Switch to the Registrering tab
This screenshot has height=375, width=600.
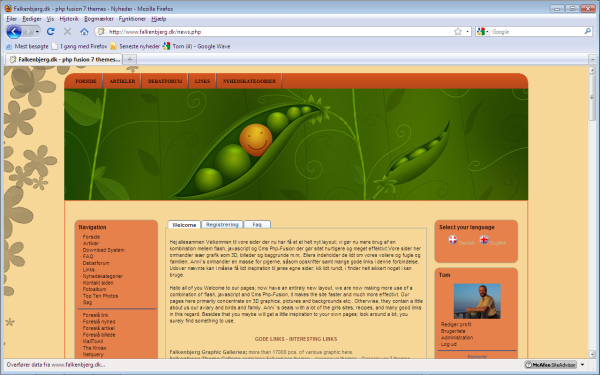222,225
